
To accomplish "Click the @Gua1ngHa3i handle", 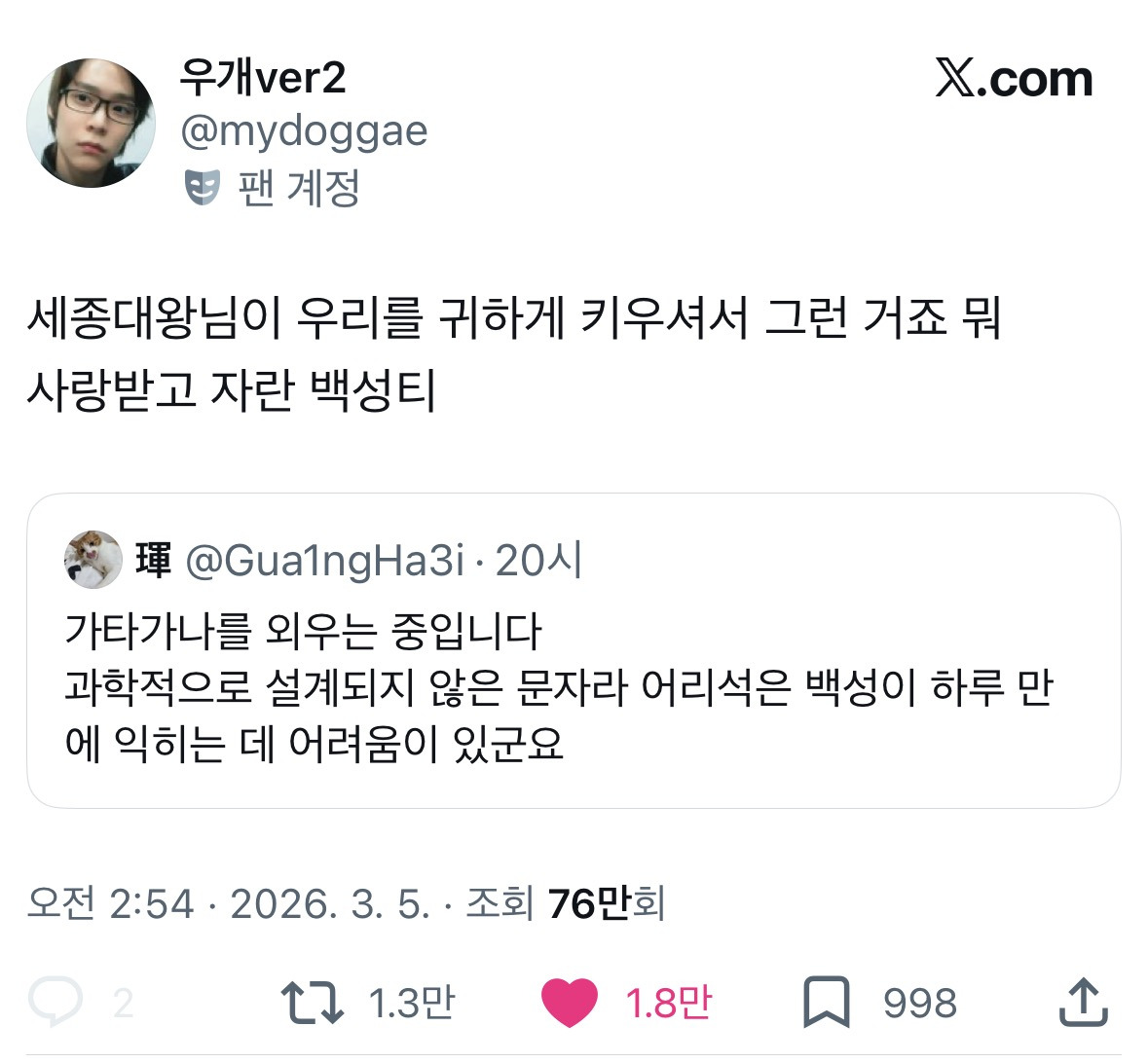I will [325, 561].
